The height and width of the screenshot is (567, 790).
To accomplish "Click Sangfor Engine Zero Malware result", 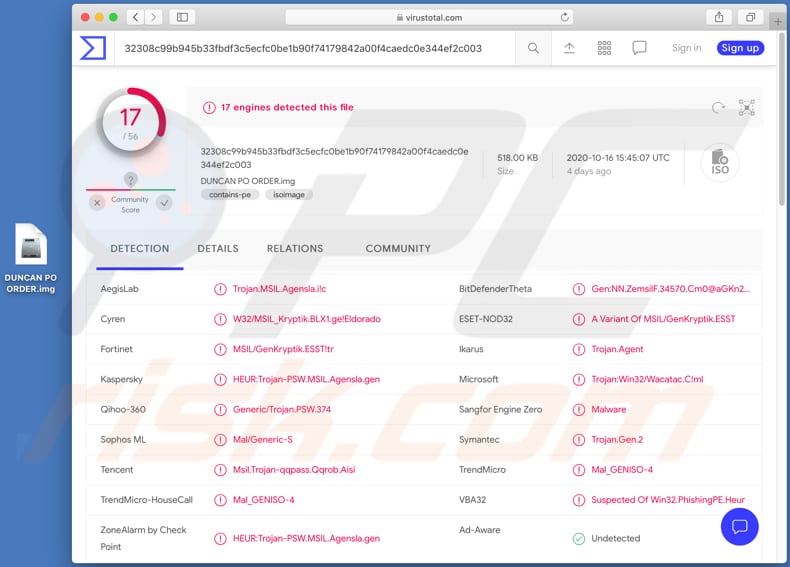I will tap(609, 410).
